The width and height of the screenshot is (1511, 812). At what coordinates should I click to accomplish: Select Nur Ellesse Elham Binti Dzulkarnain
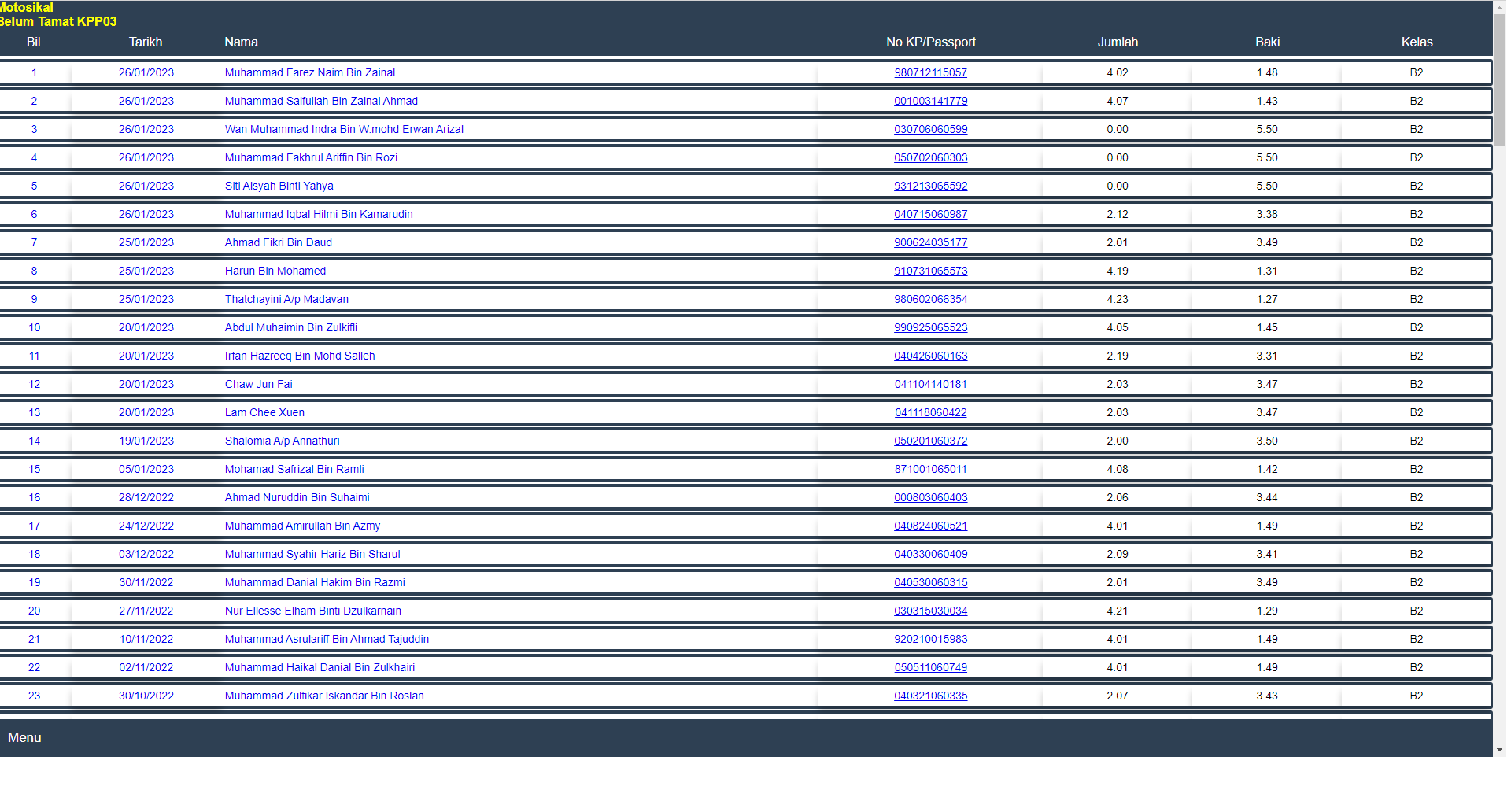[312, 611]
